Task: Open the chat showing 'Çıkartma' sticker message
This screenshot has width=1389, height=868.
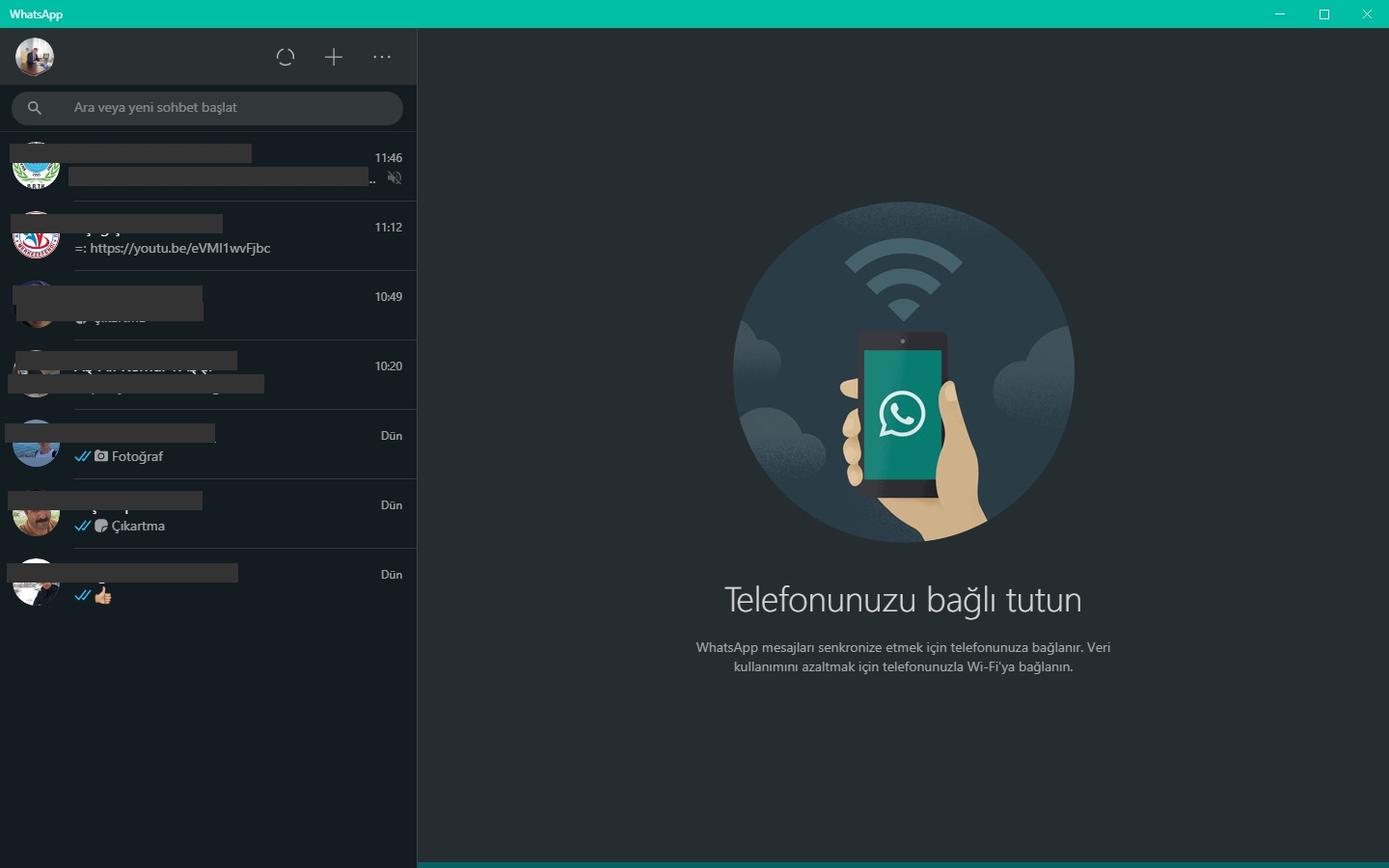Action: 208,514
